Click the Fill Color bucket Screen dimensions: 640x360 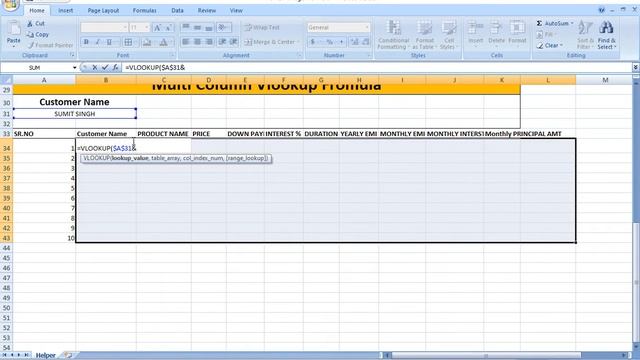[147, 42]
